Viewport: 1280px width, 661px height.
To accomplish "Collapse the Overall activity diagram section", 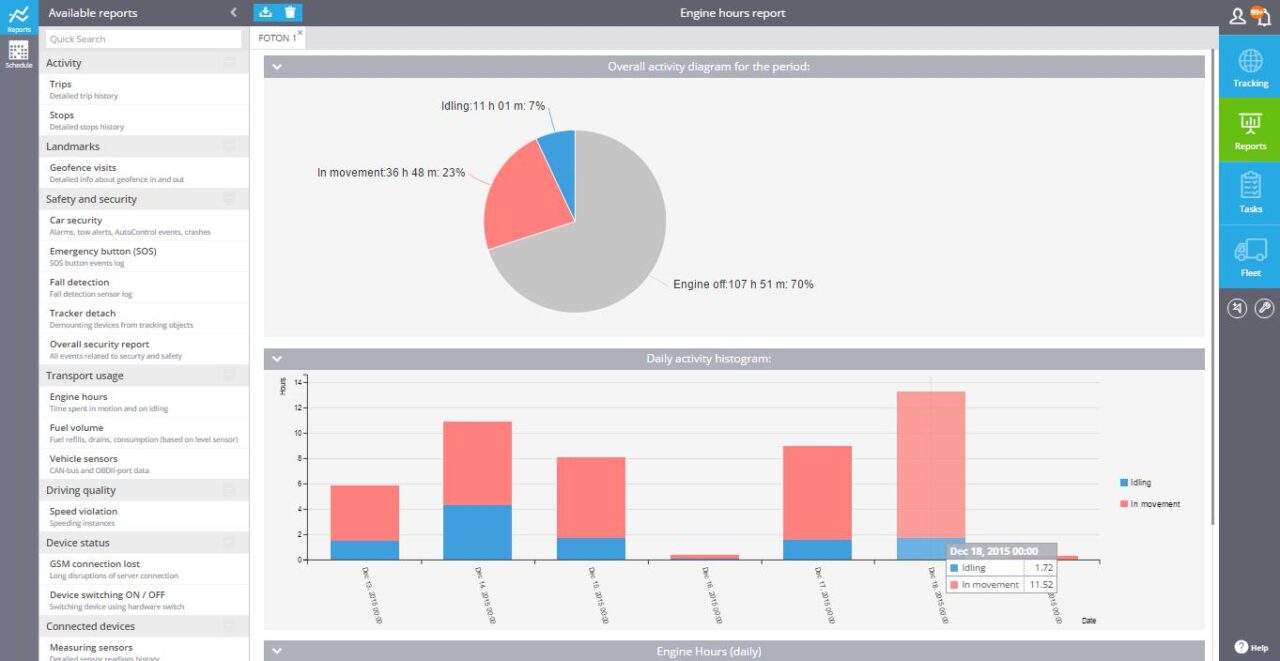I will (x=277, y=67).
